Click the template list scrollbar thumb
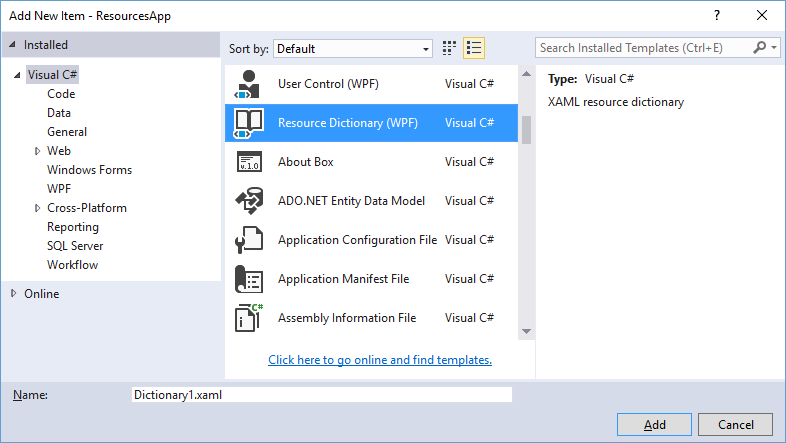786x443 pixels. tap(526, 129)
